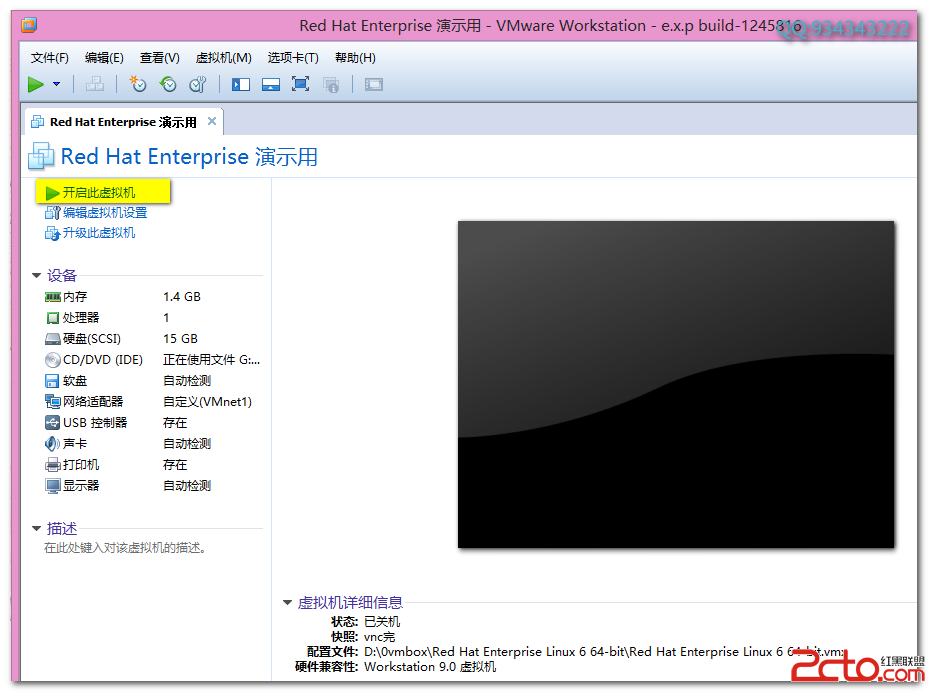This screenshot has width=928, height=692.
Task: Collapse the 设备 section
Action: click(x=36, y=276)
